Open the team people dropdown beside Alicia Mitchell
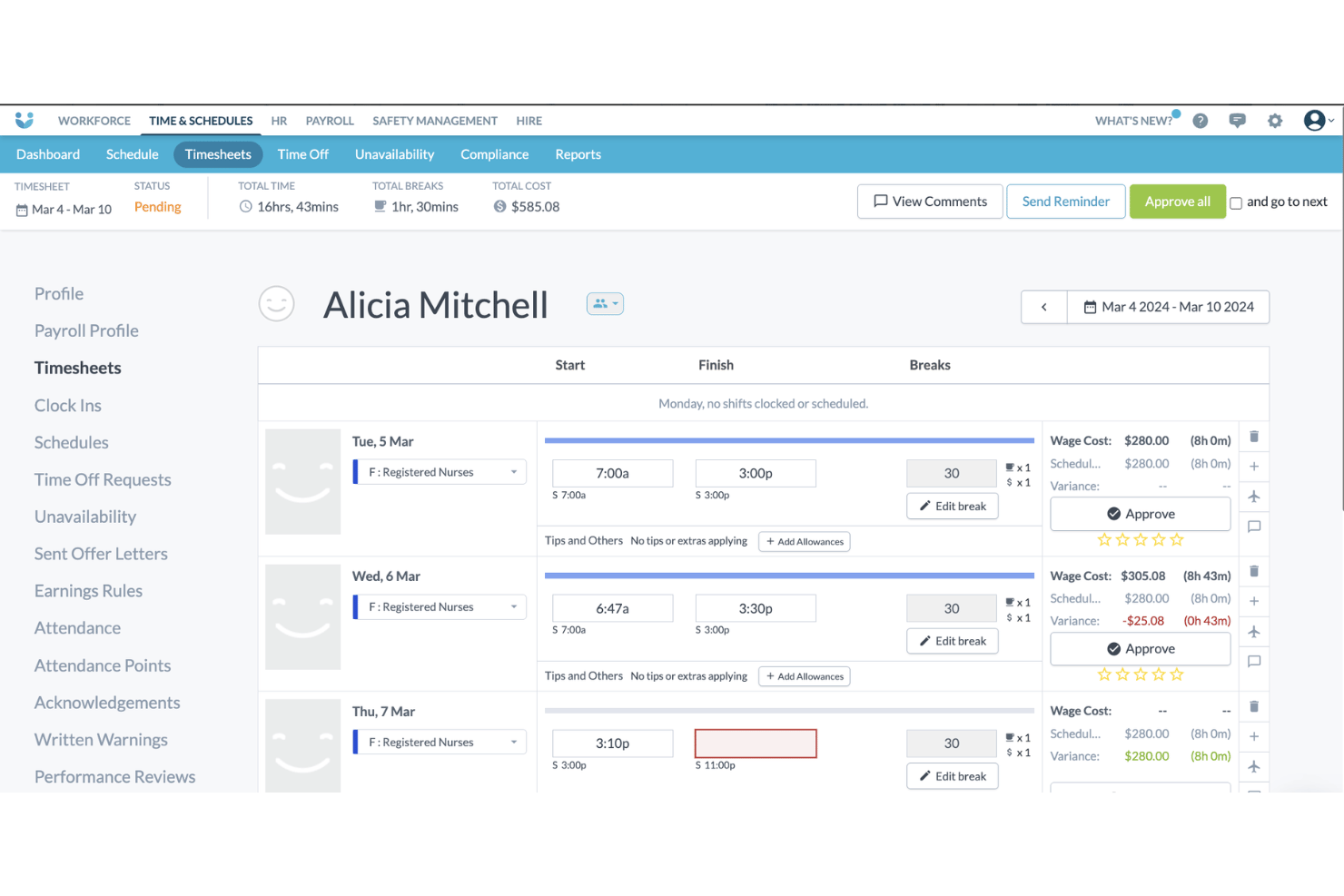 point(605,304)
